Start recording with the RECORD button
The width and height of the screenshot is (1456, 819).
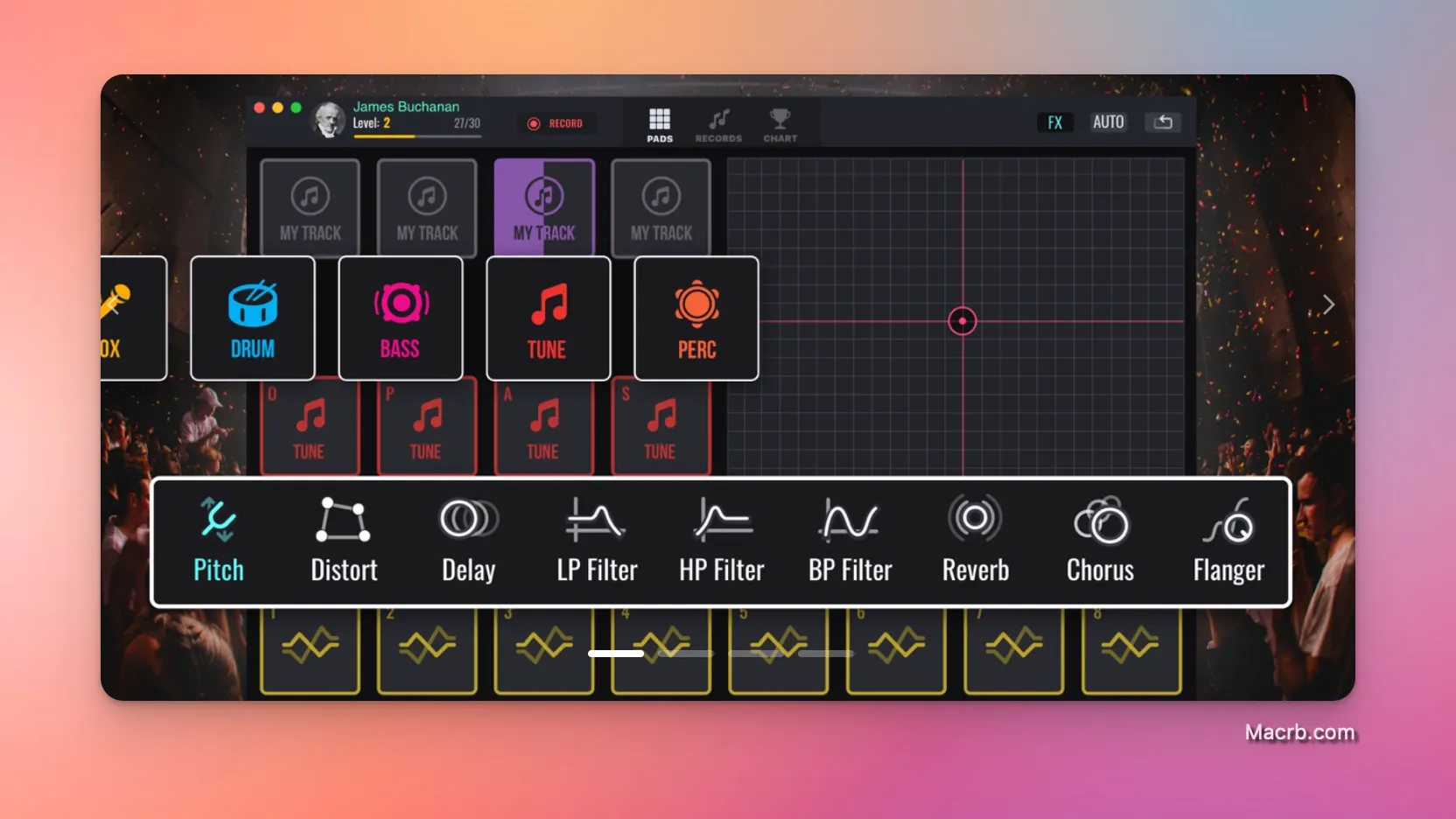tap(555, 123)
